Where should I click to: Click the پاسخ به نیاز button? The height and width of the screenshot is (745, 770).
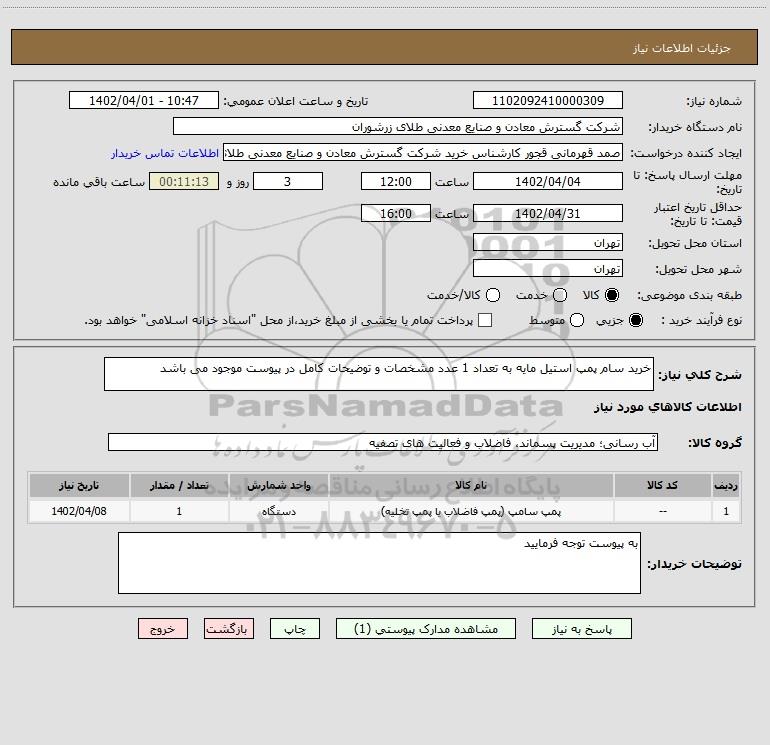[582, 629]
